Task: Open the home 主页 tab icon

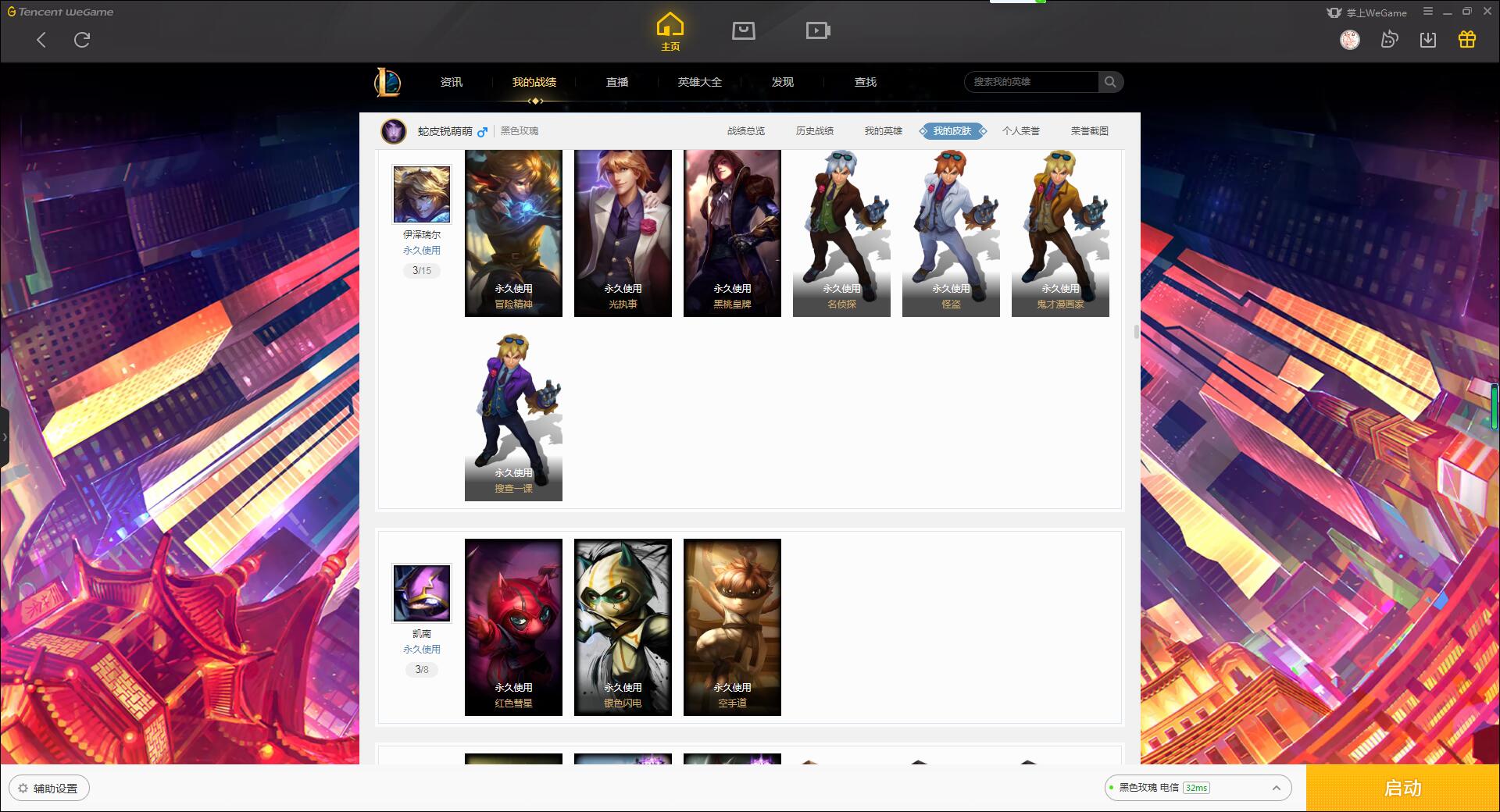Action: (670, 31)
